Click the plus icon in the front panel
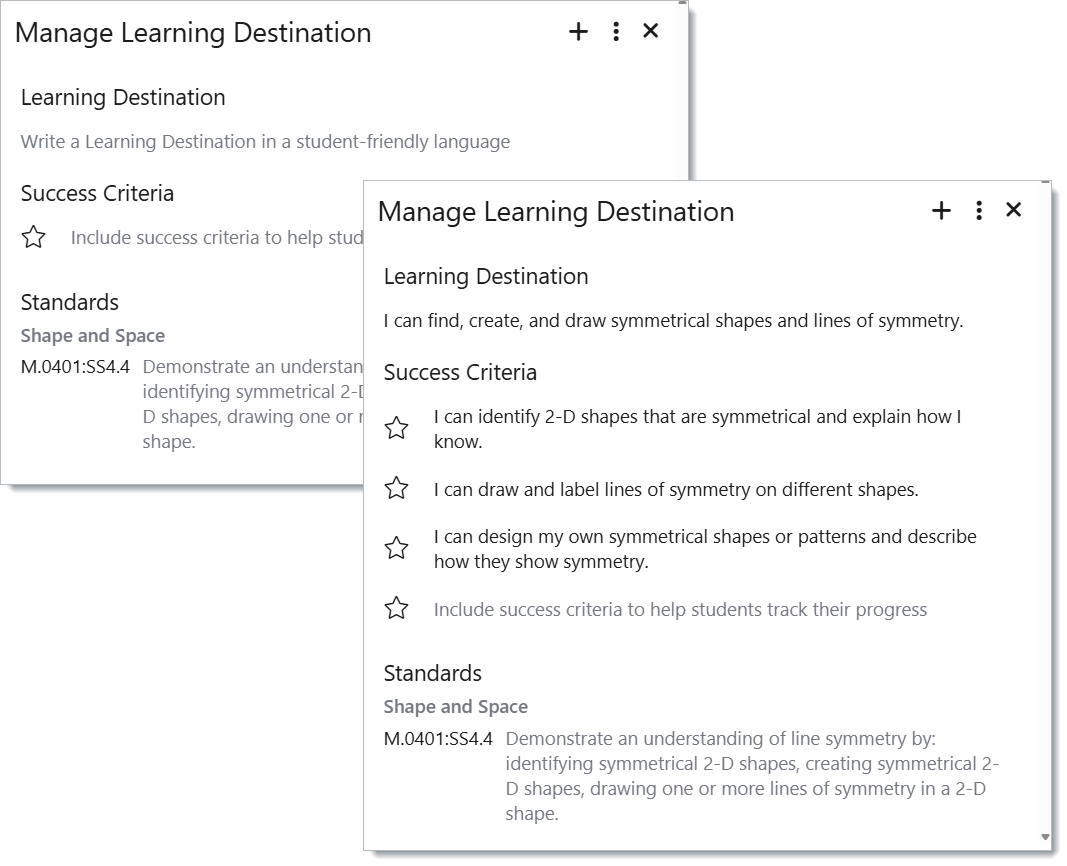The image size is (1067, 866). (x=941, y=210)
